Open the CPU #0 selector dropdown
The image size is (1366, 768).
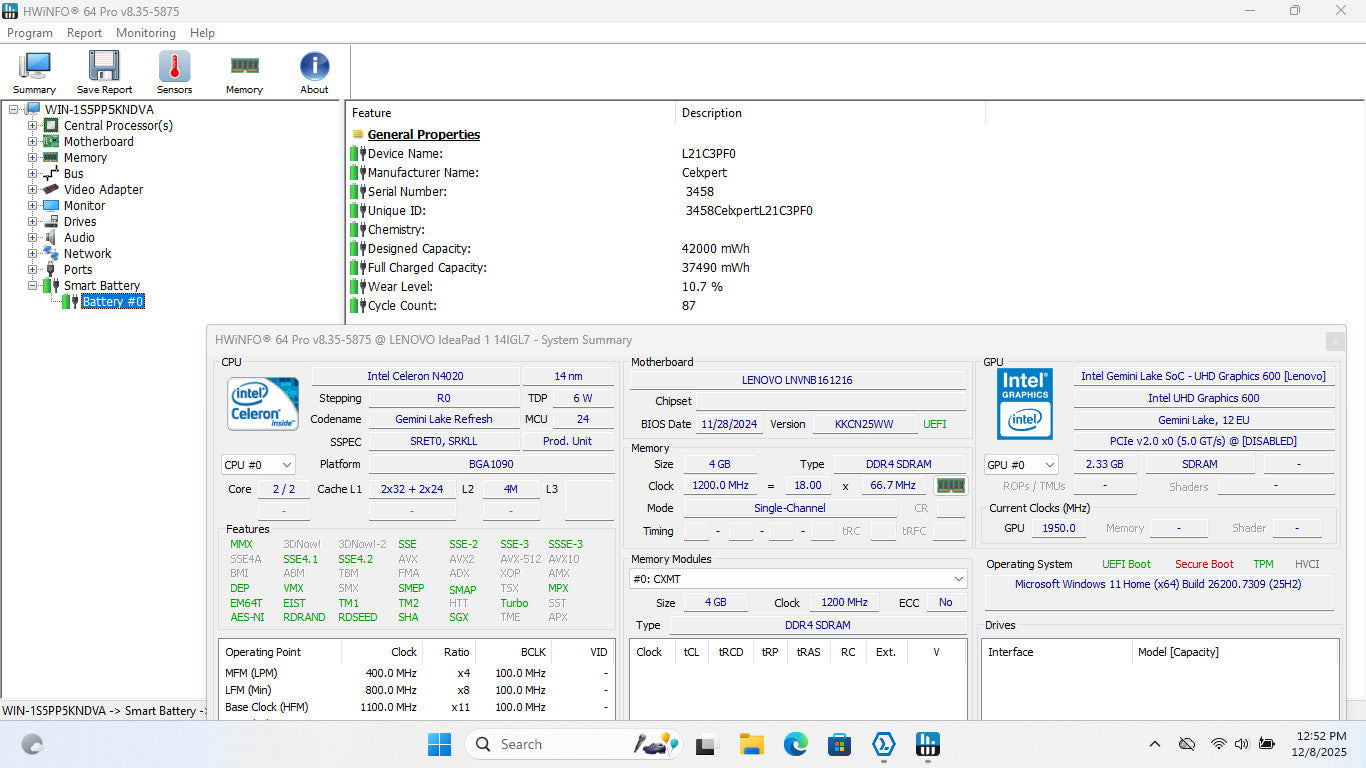[258, 465]
